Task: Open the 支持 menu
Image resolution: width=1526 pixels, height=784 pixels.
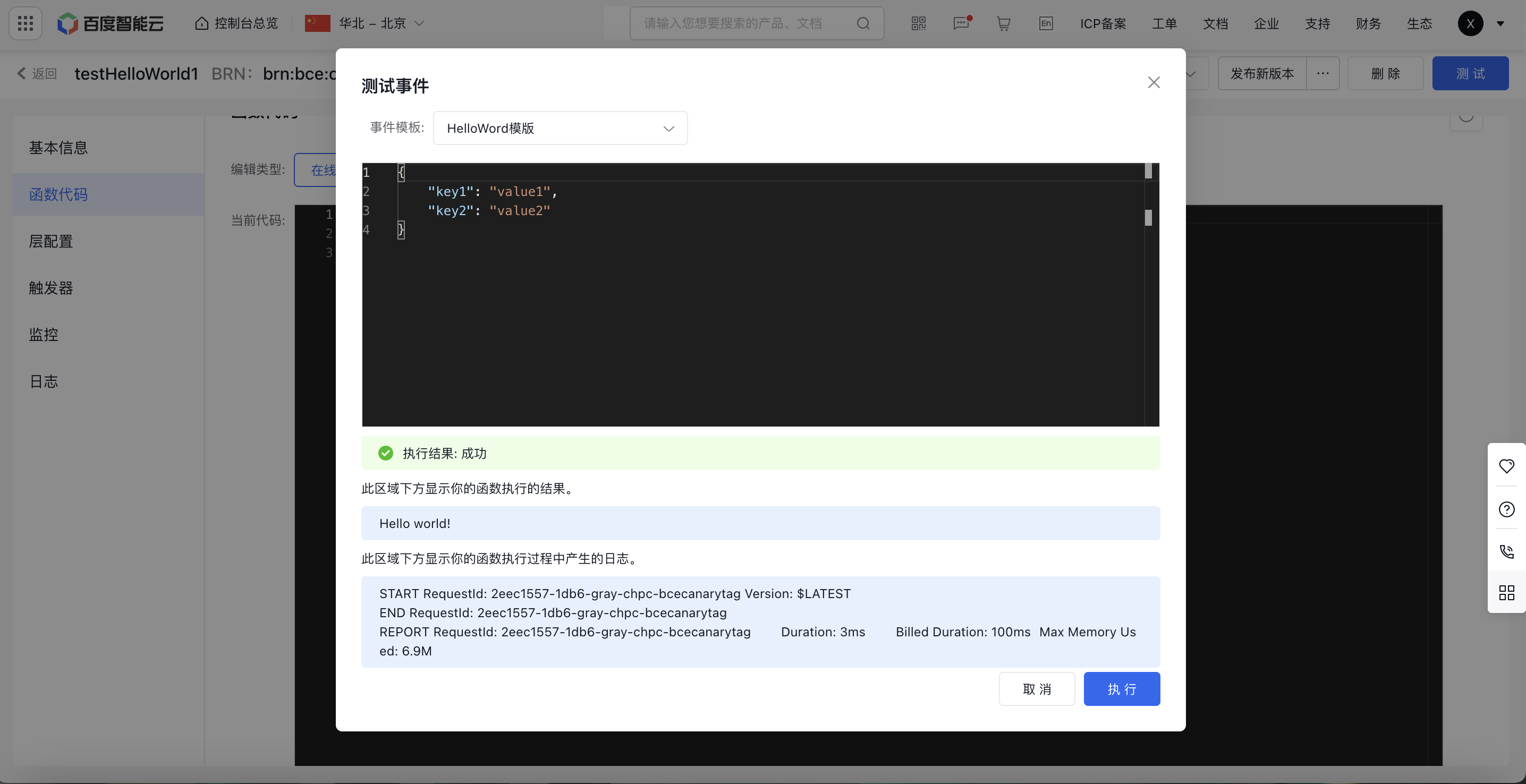Action: point(1317,23)
